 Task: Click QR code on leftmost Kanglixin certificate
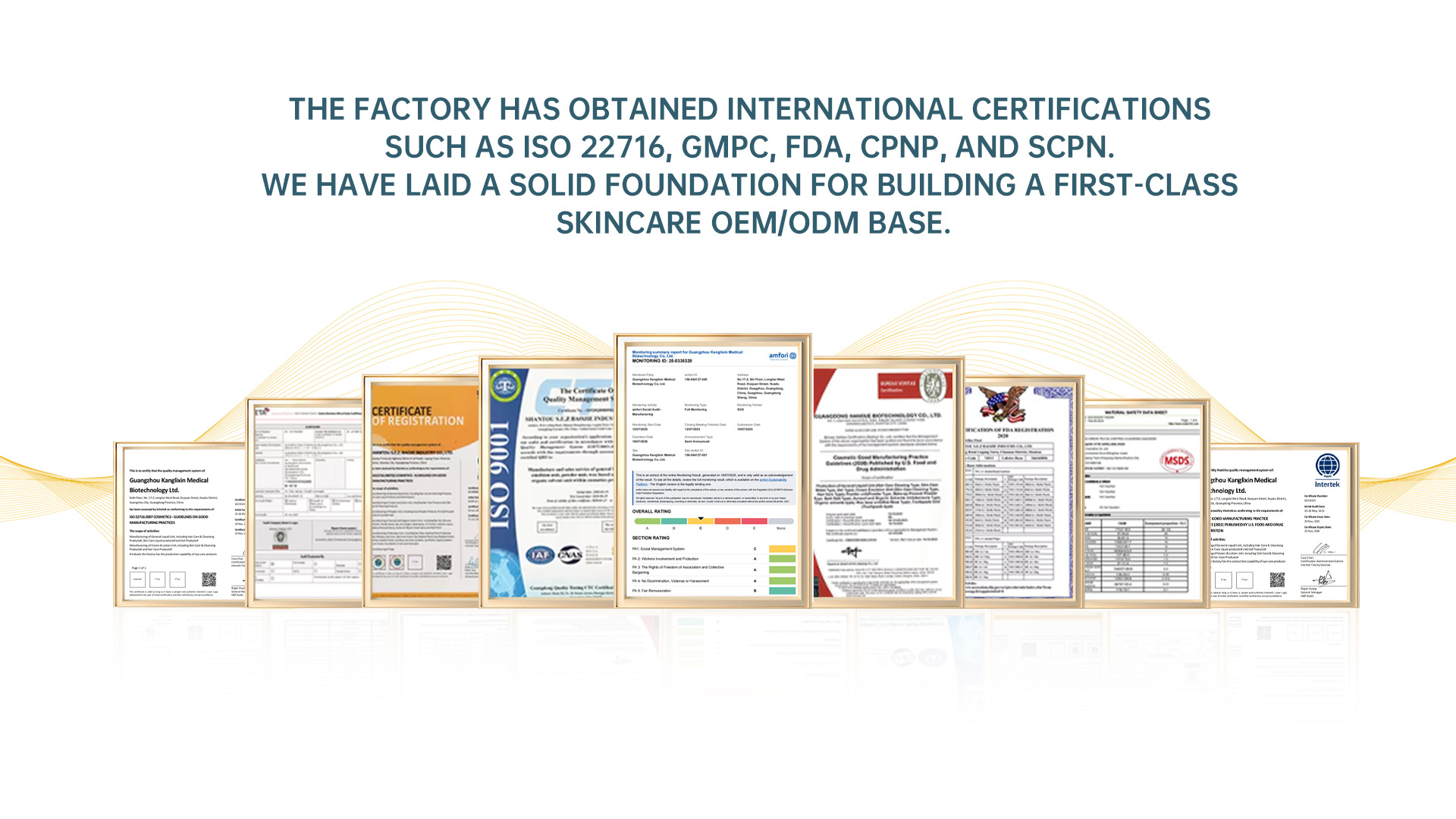(x=209, y=579)
